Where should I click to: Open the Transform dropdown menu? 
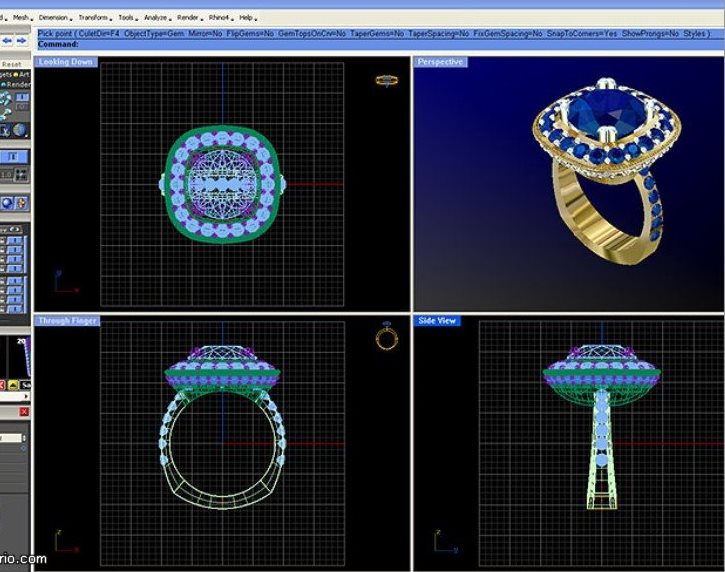click(94, 17)
